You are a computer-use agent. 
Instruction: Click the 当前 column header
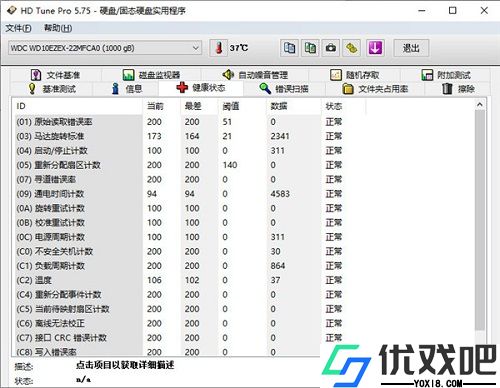[x=161, y=106]
